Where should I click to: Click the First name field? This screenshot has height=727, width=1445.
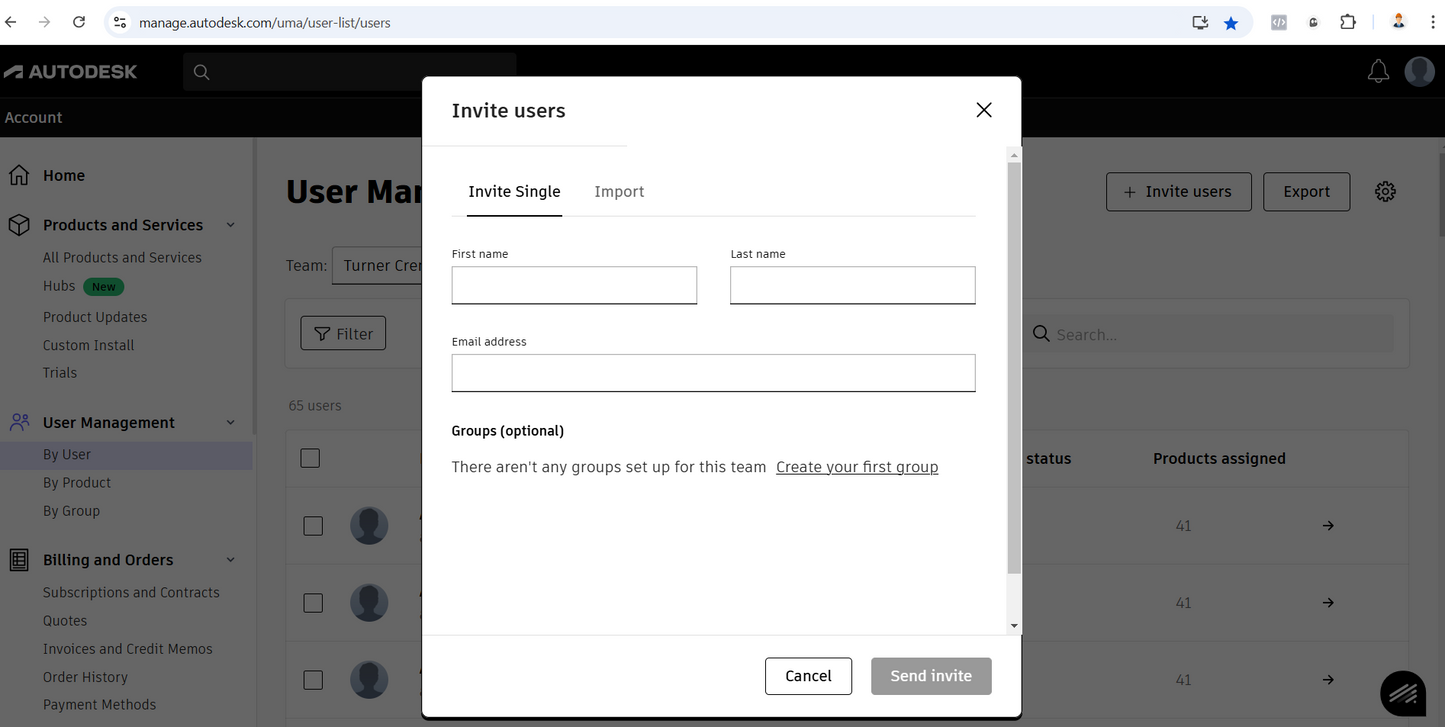574,285
